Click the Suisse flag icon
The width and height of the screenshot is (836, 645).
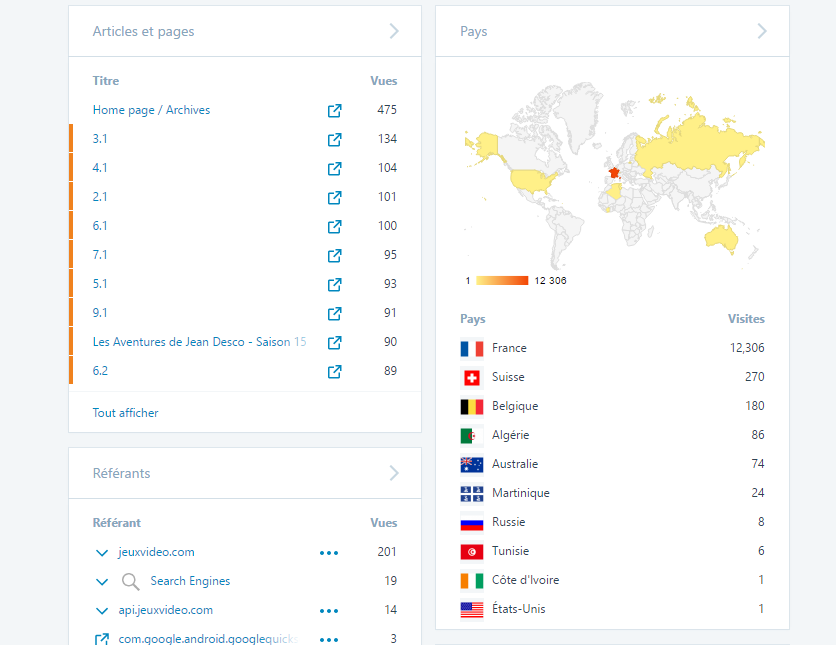point(472,377)
